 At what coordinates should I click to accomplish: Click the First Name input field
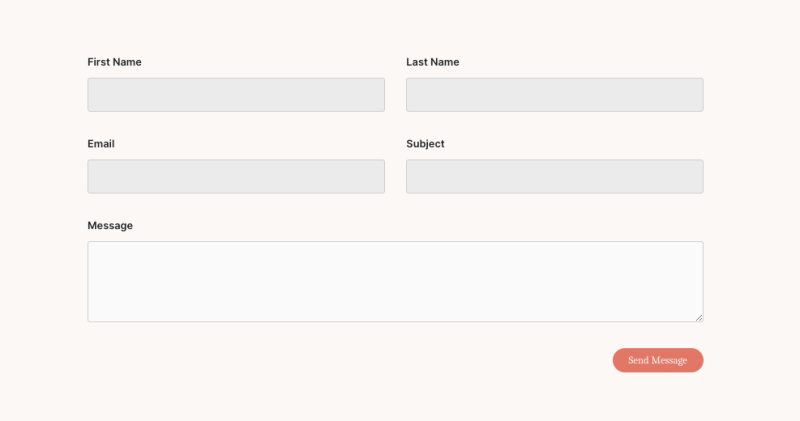(236, 95)
